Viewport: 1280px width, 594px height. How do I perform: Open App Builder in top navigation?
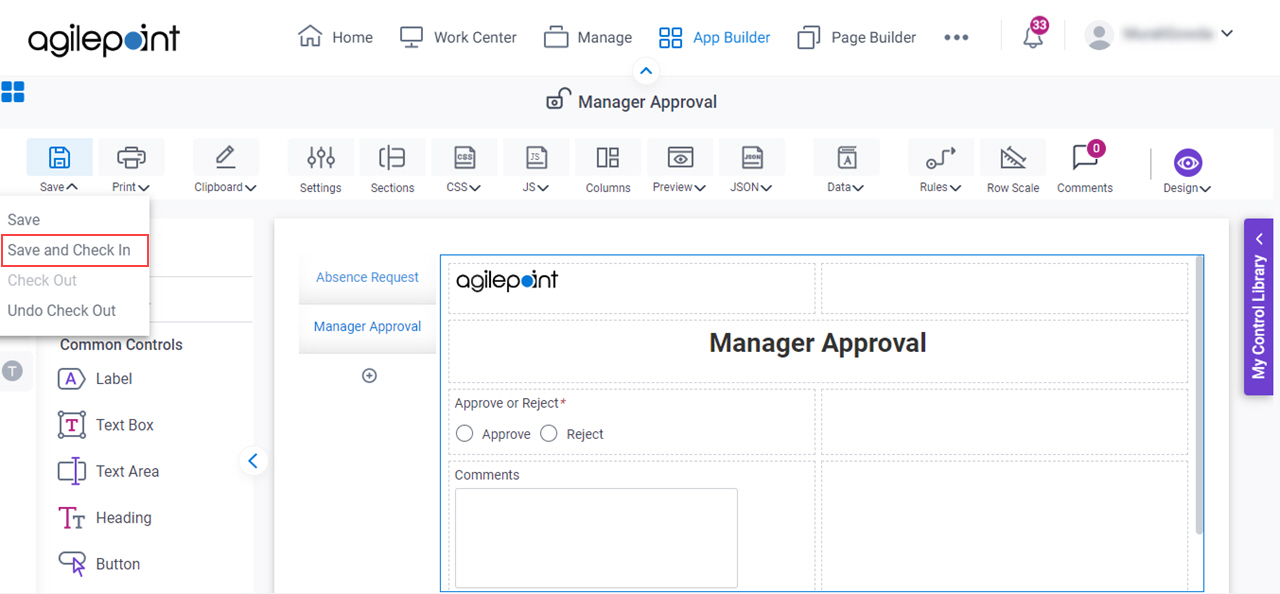point(714,37)
